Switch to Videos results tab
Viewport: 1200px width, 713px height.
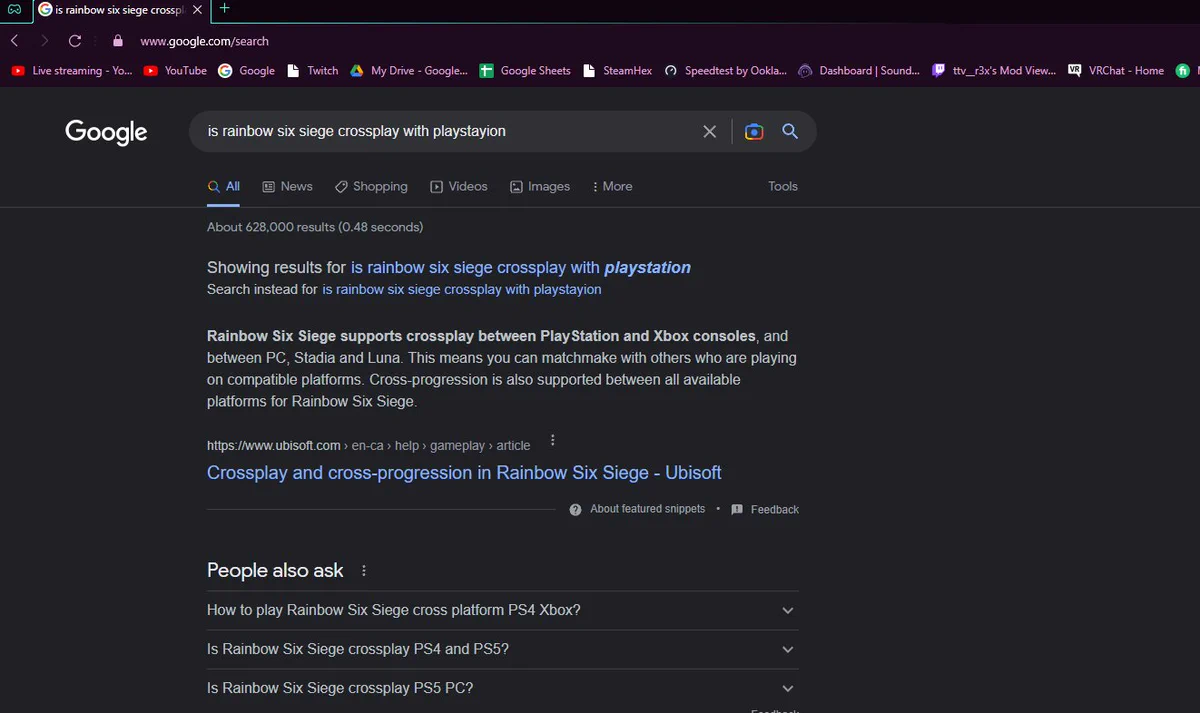(459, 186)
